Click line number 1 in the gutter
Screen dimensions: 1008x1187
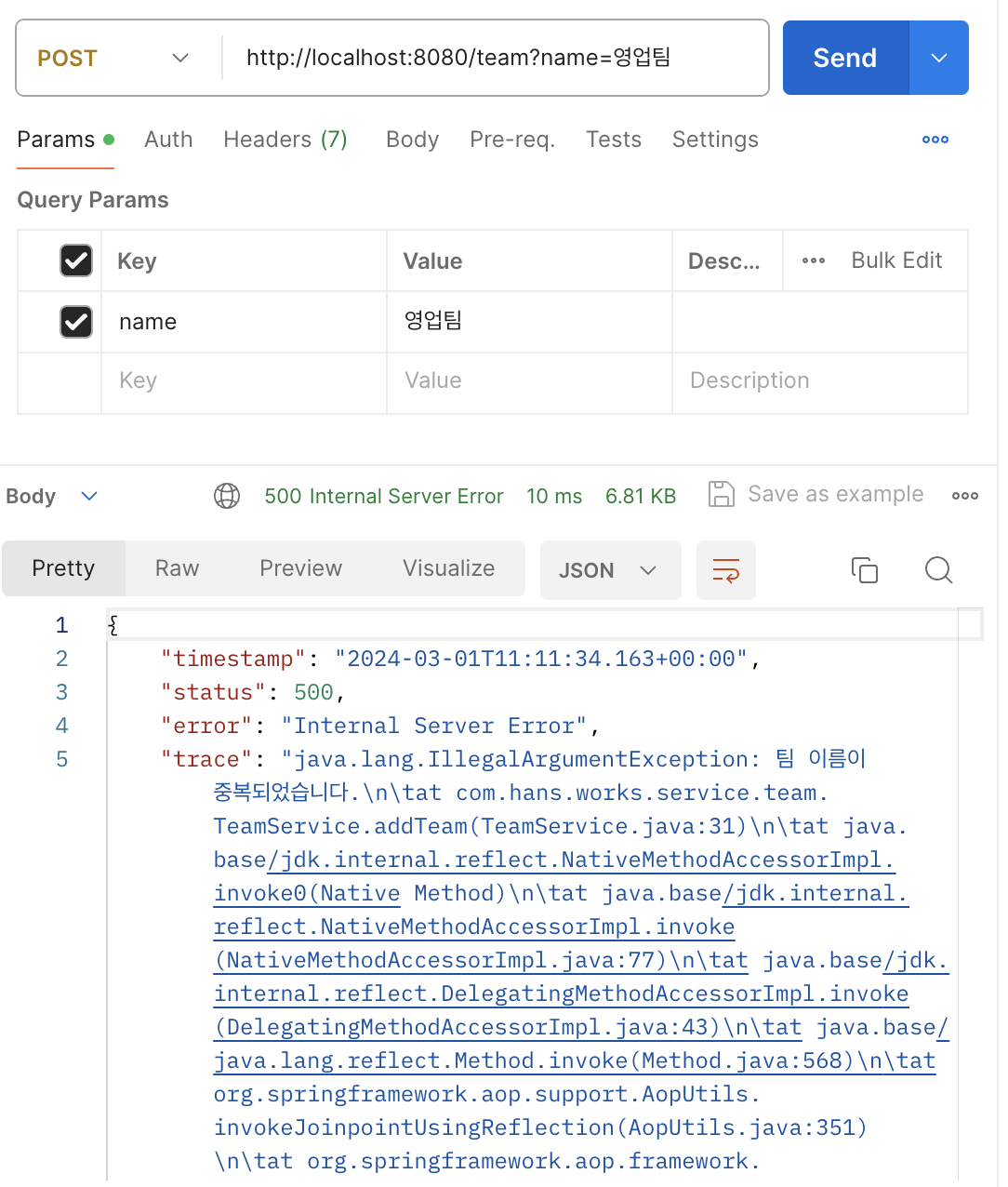point(61,625)
